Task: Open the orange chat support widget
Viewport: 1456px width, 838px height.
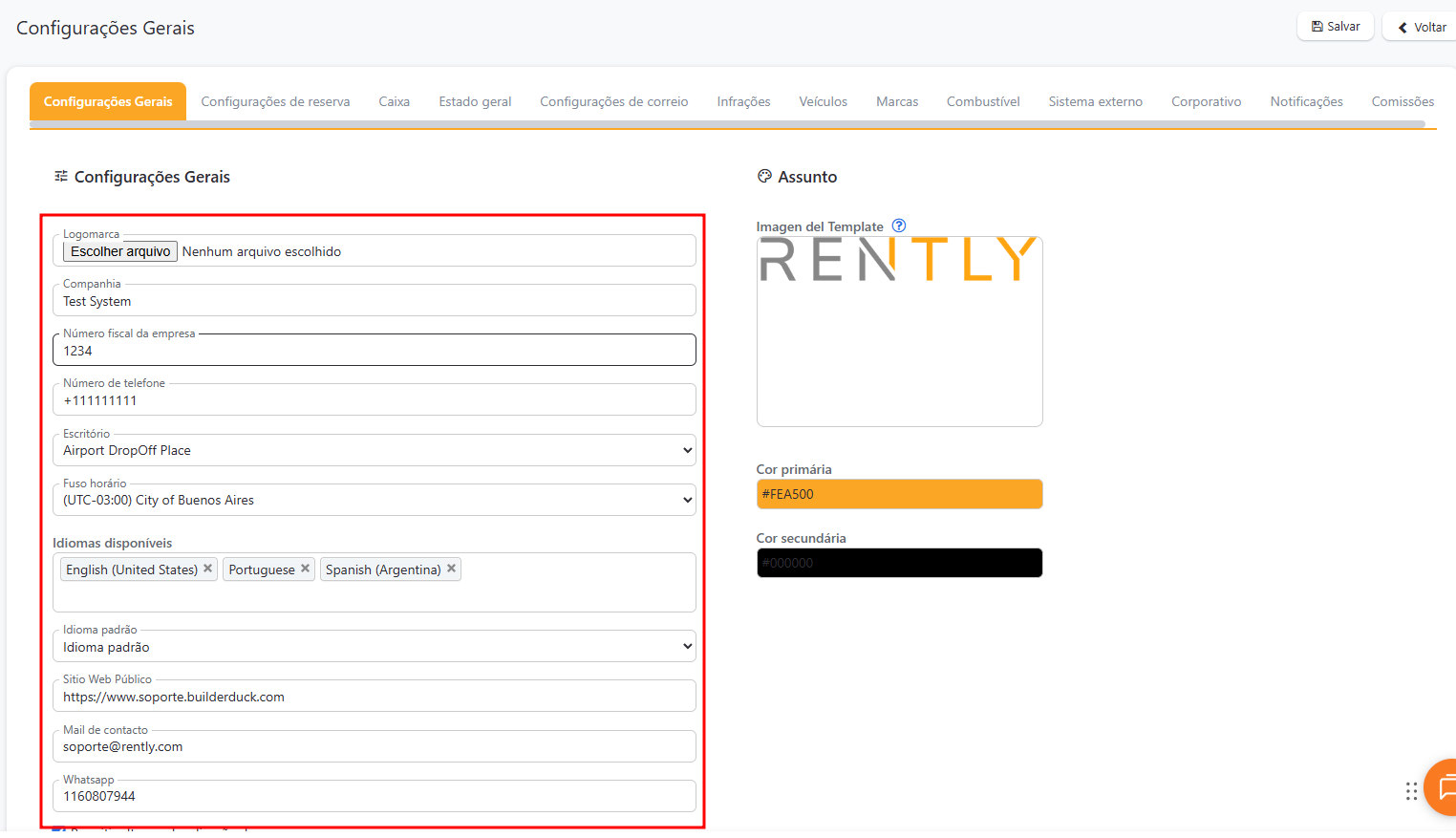Action: click(1443, 787)
